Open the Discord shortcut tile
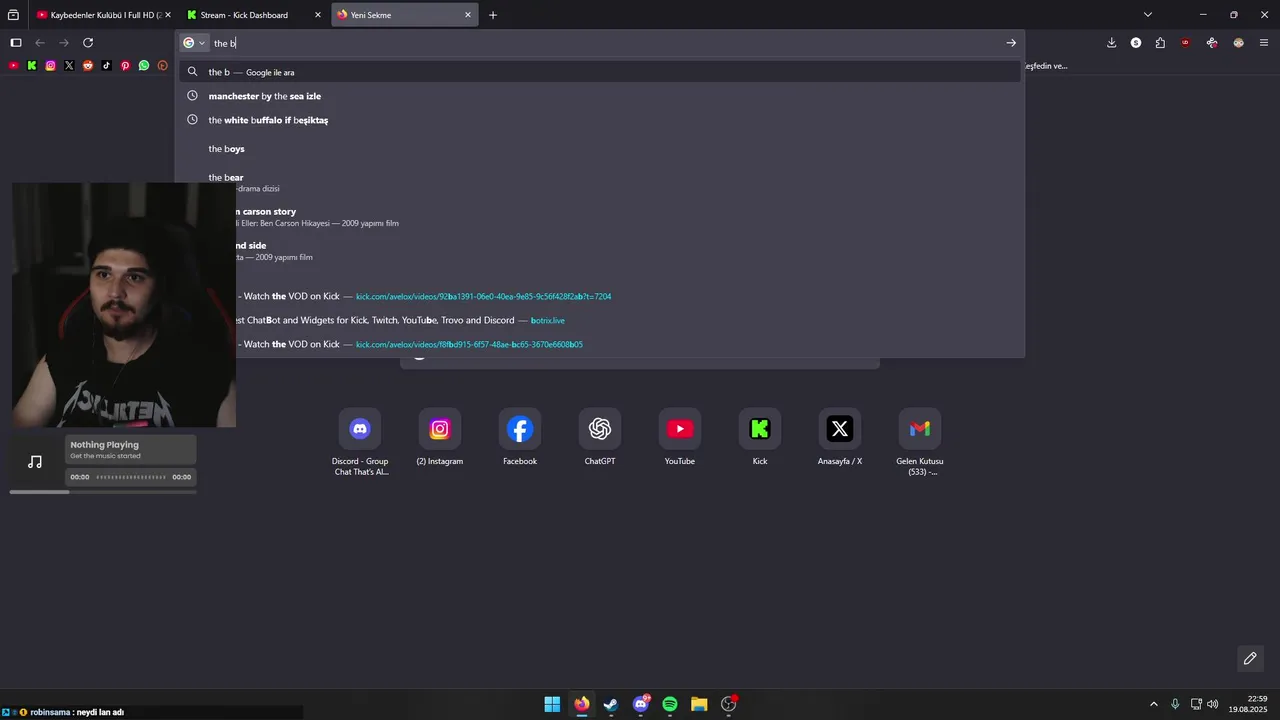 (360, 429)
